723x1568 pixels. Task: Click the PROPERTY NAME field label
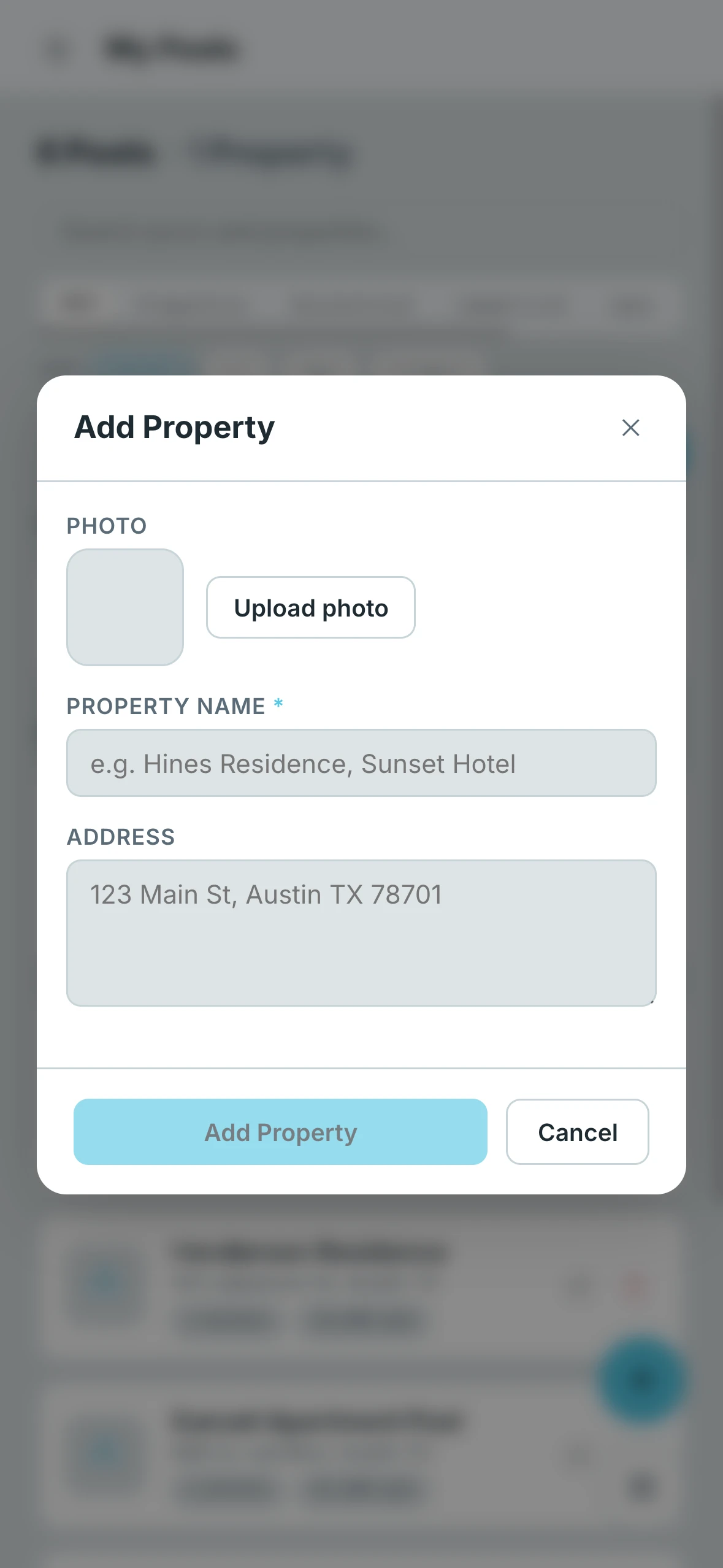click(166, 706)
